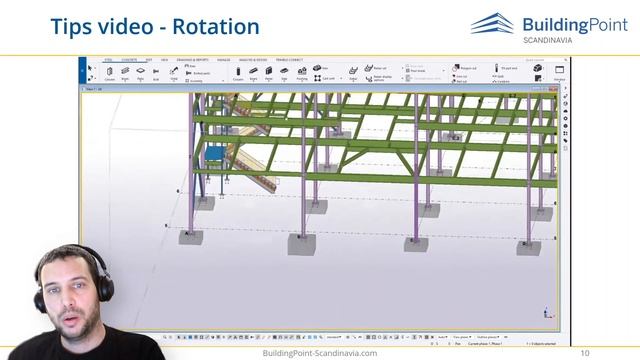Click the Pan status text
This screenshot has height=360, width=640.
click(x=458, y=344)
